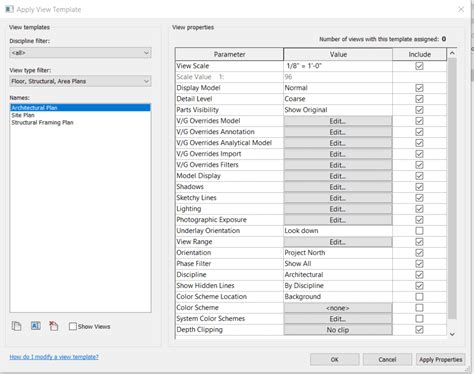Open 'How do I modify a view template?' link
This screenshot has height=374, width=474.
coord(54,357)
